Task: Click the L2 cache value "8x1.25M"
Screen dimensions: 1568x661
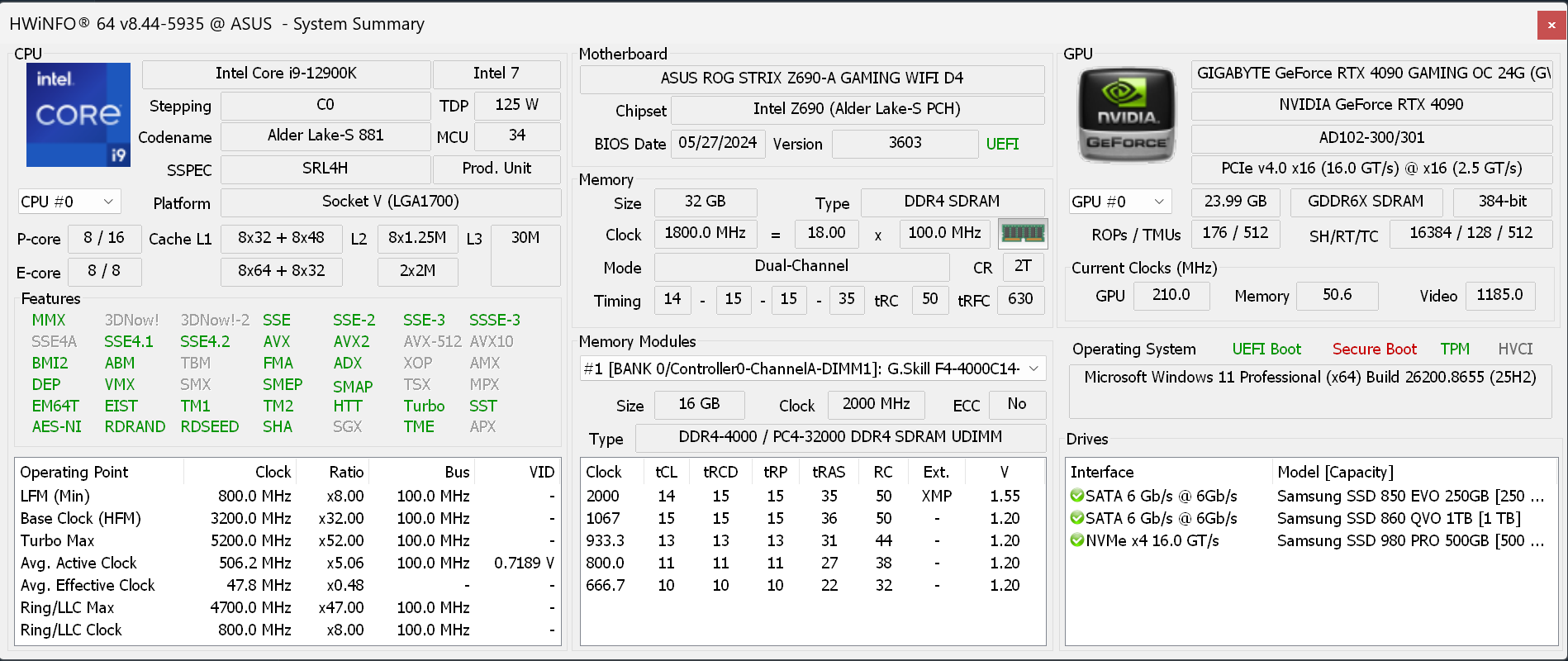Action: (417, 238)
